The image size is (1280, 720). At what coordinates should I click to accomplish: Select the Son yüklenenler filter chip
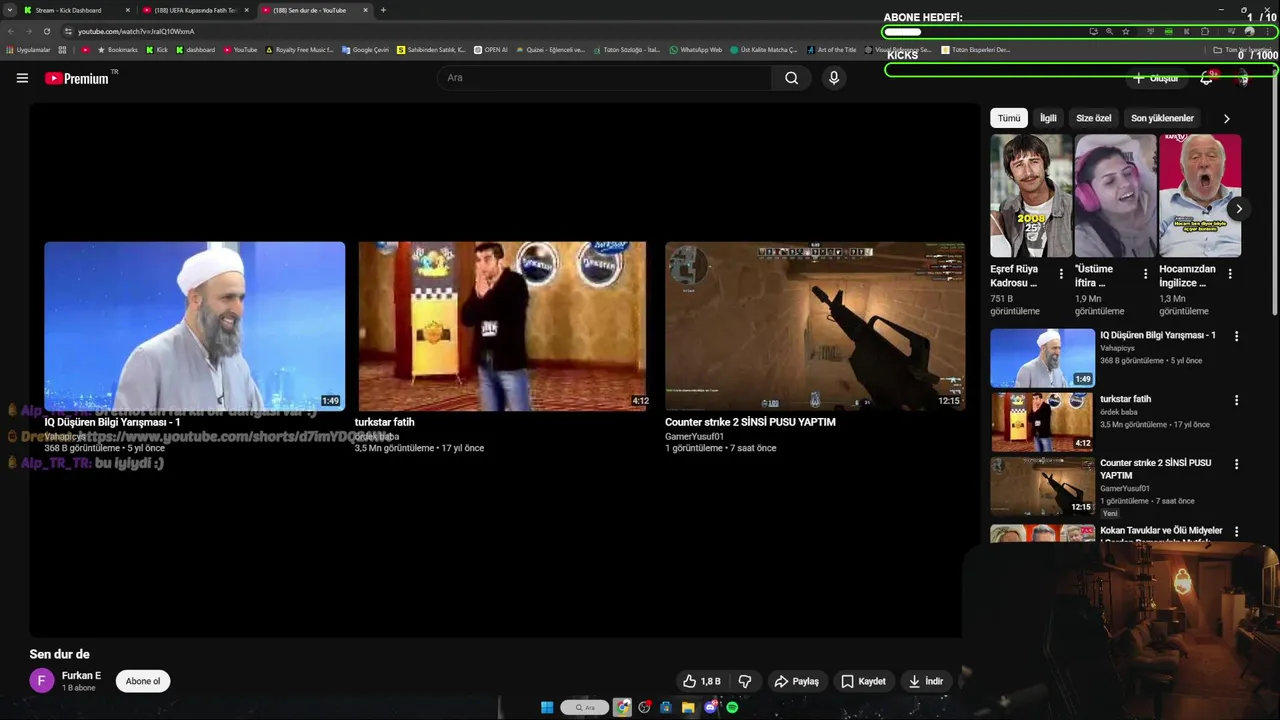point(1162,118)
